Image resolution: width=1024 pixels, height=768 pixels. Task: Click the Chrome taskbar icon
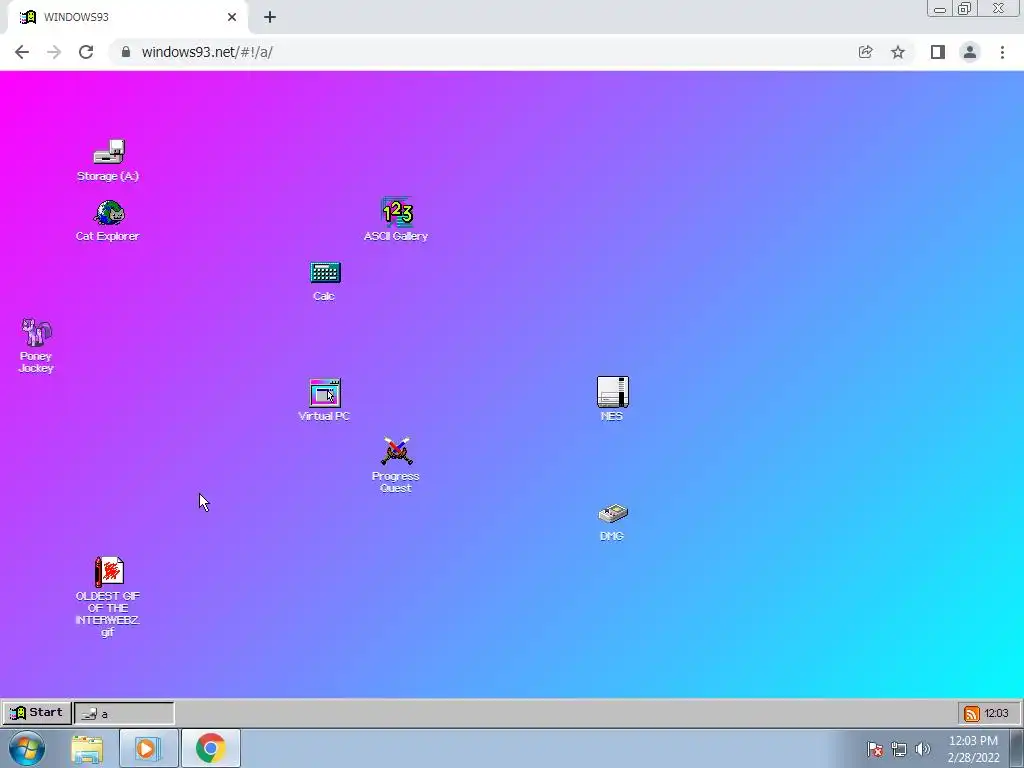pyautogui.click(x=210, y=749)
